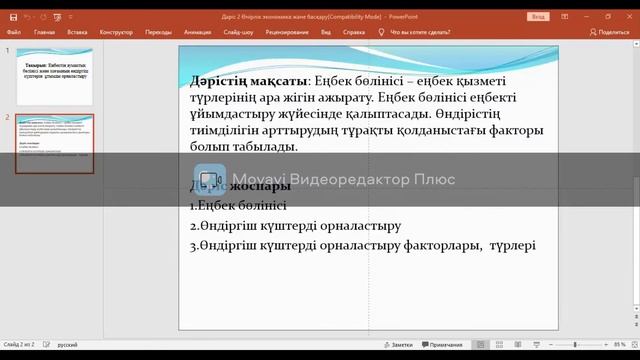This screenshot has height=360, width=640.
Task: Click the editor scrollbar down arrow
Action: 636,309
